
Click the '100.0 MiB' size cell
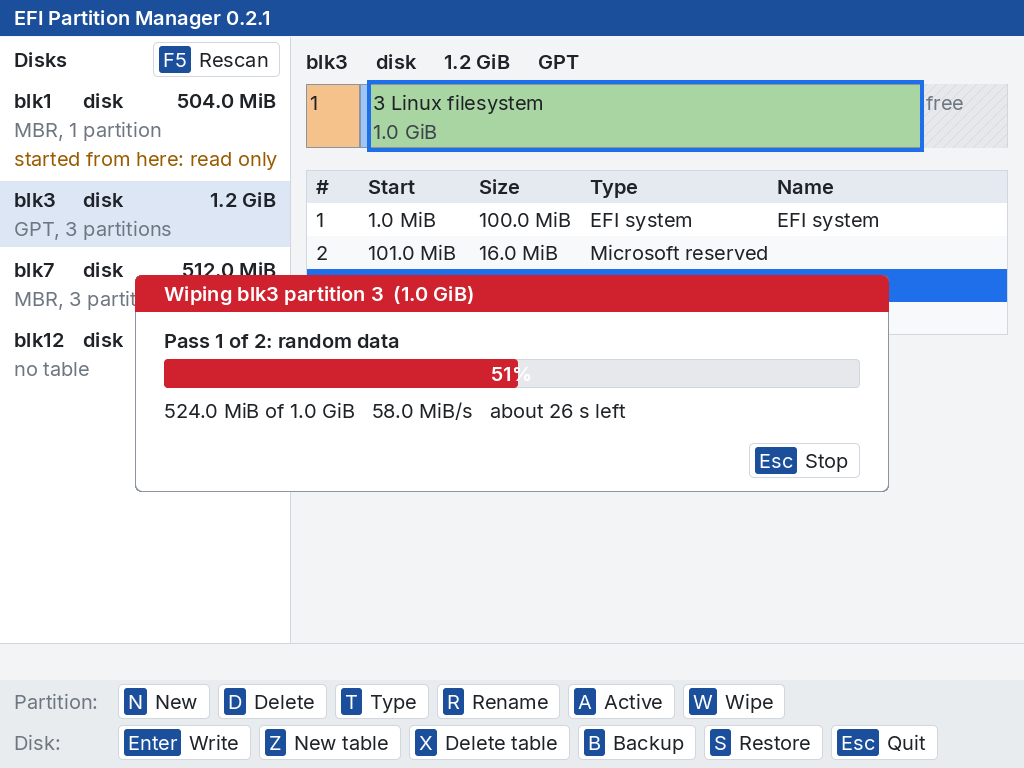pyautogui.click(x=524, y=220)
